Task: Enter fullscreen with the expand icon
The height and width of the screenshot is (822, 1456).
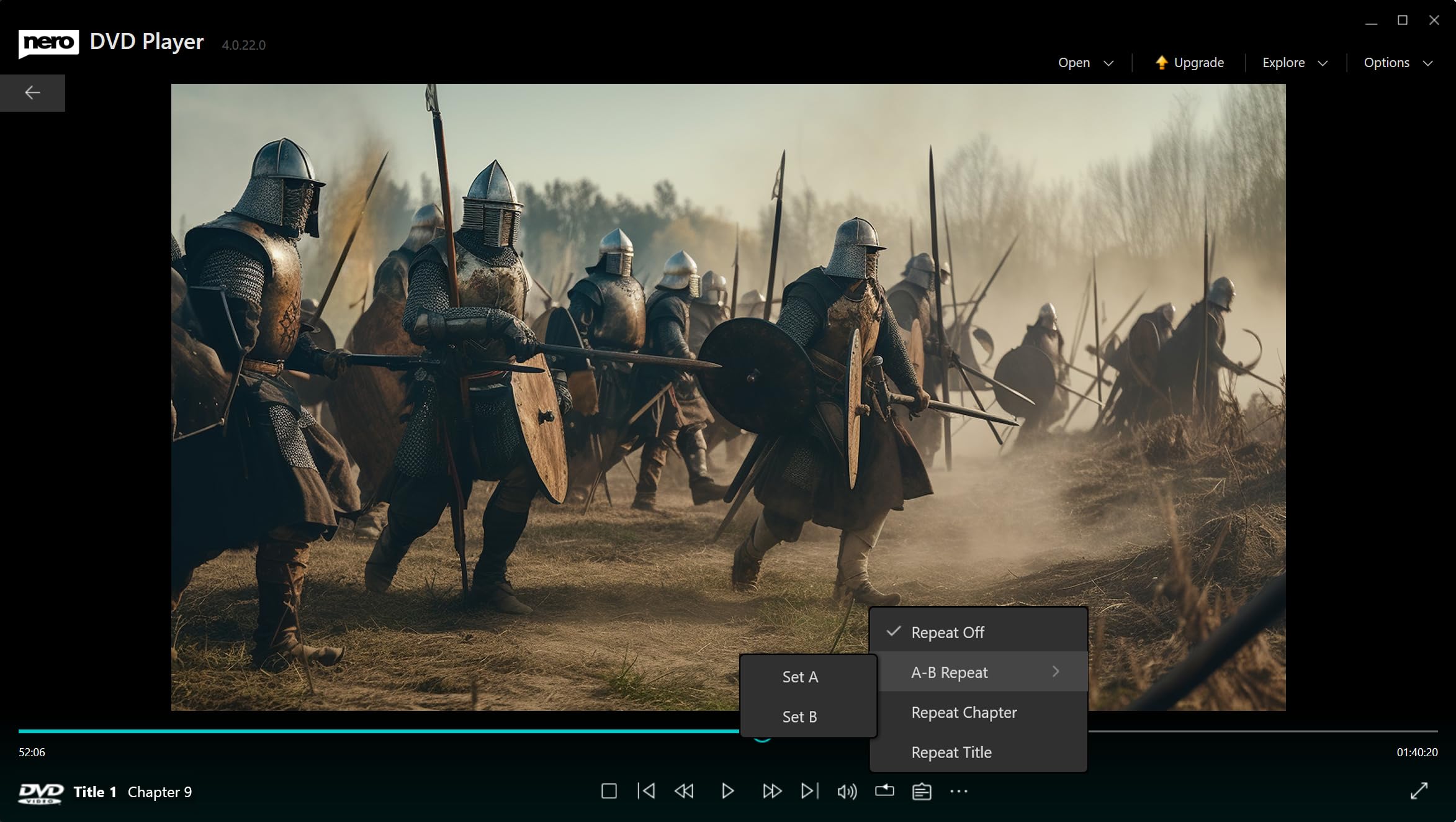Action: 1419,791
